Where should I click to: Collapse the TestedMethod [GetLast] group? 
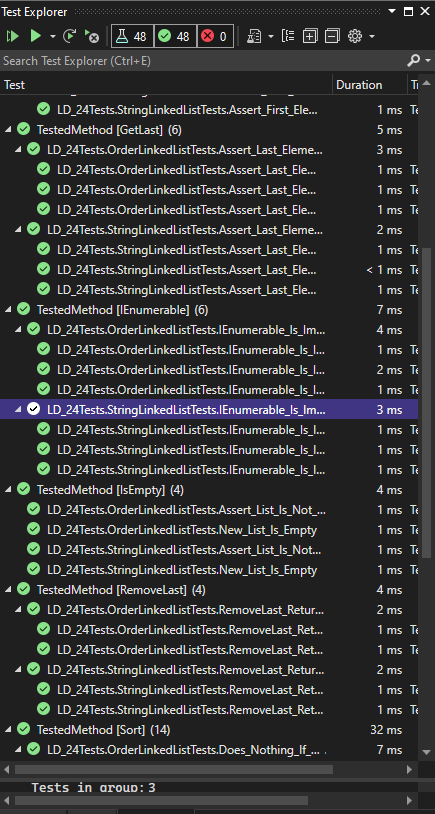pos(8,130)
